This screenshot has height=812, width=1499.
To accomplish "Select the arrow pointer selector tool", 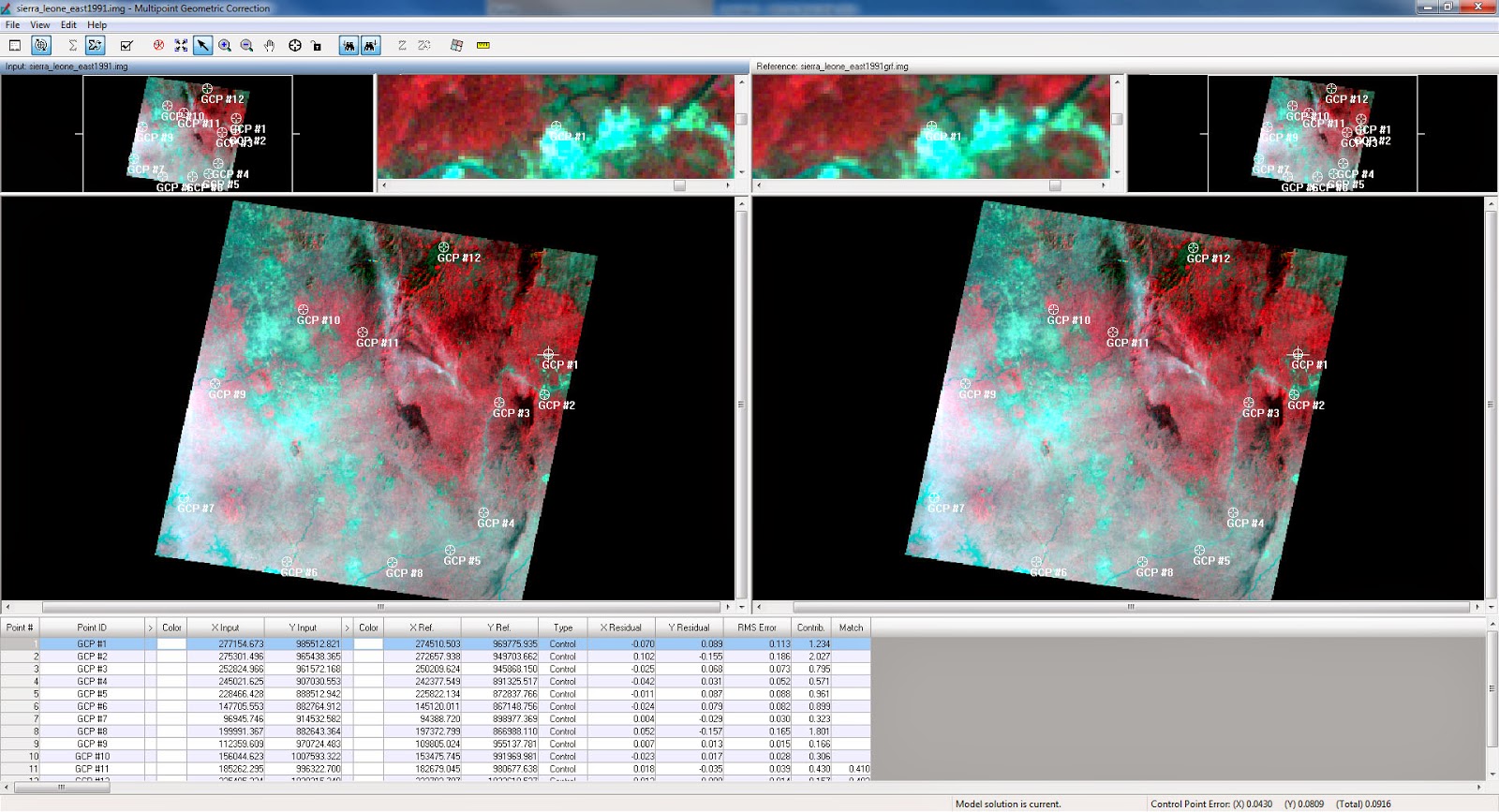I will pos(202,45).
